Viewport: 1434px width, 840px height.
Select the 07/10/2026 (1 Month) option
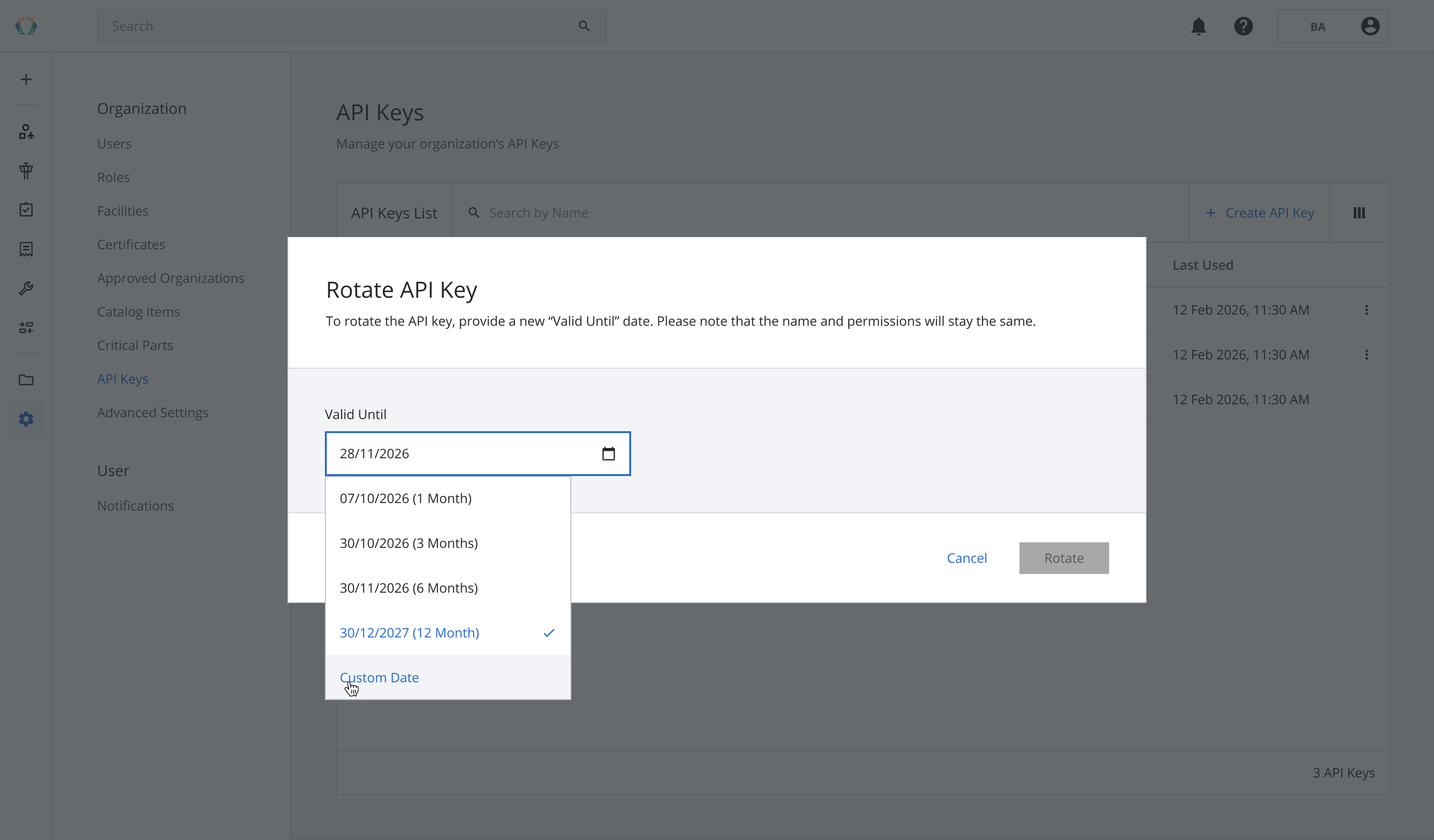448,498
